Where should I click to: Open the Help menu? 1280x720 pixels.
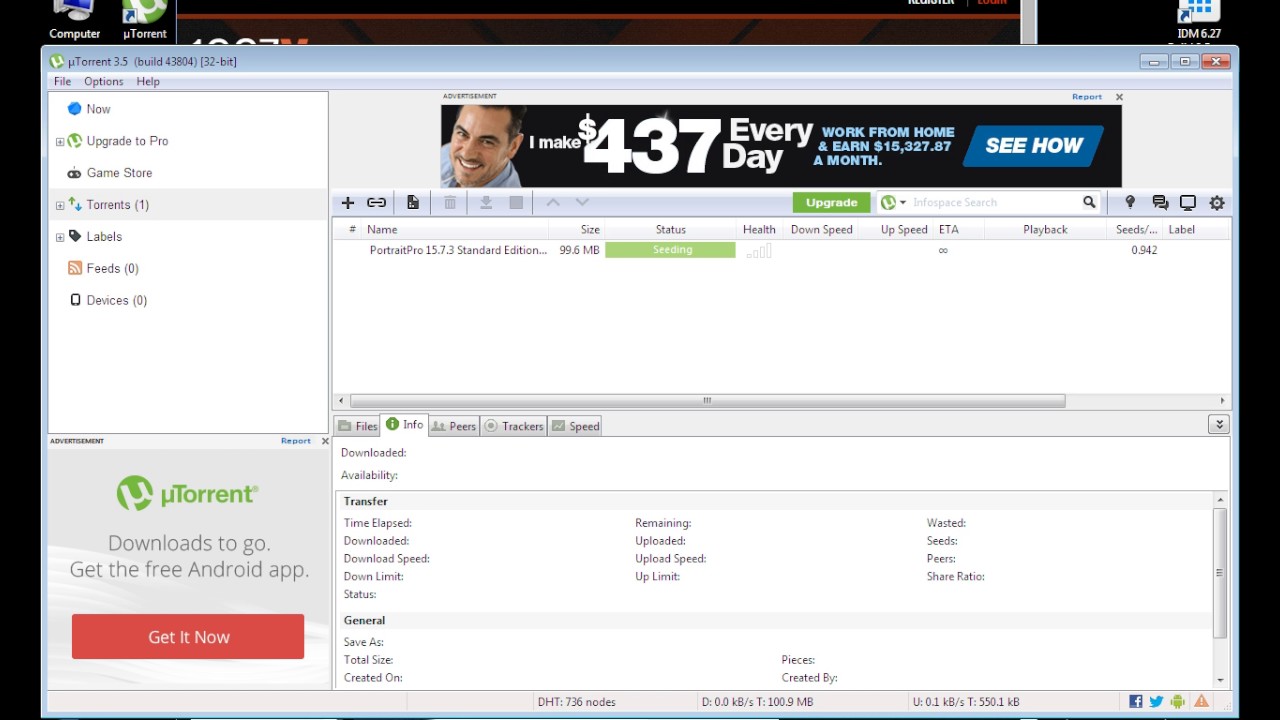(148, 82)
